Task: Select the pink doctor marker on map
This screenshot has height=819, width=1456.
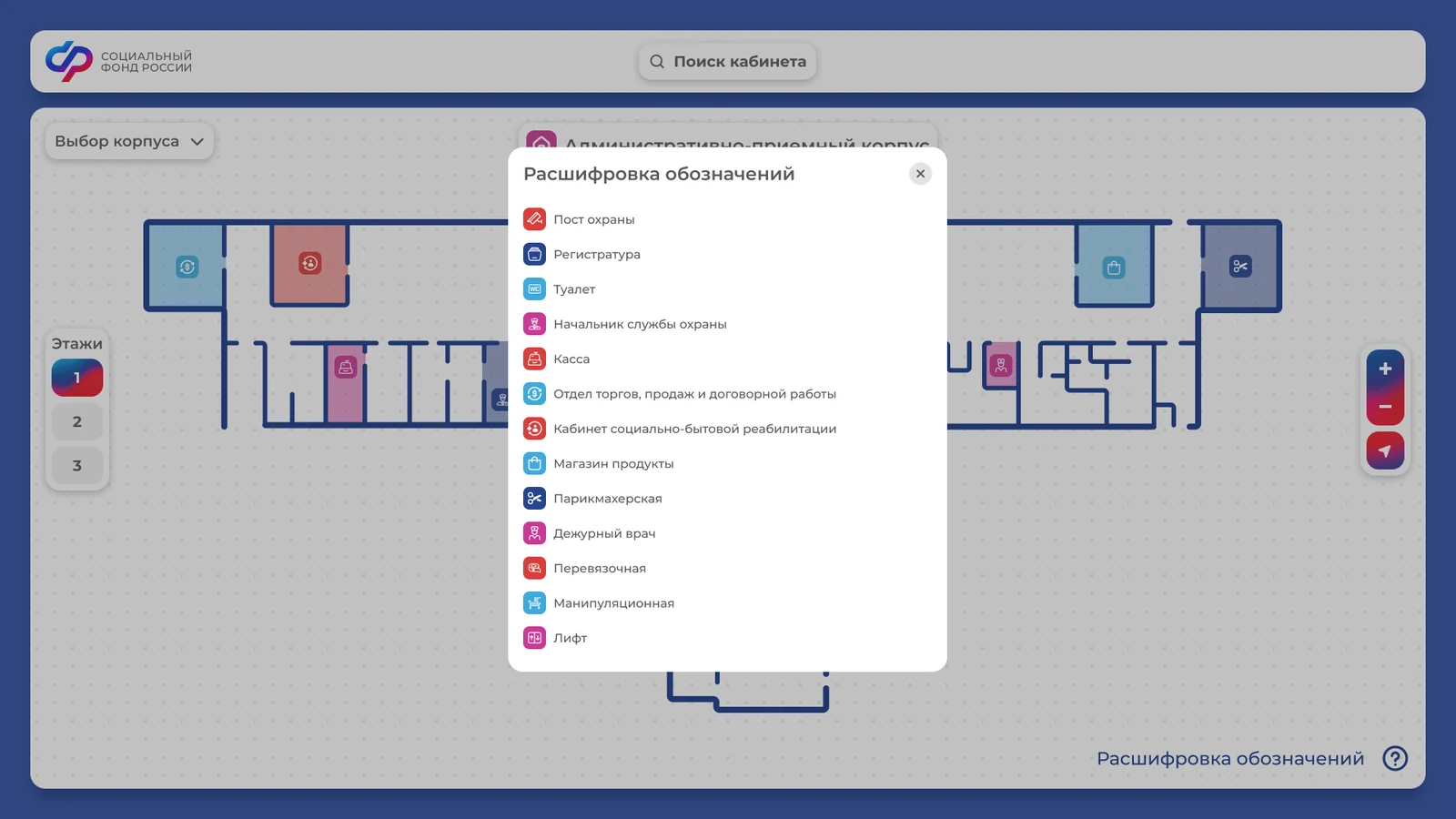Action: [x=1001, y=366]
